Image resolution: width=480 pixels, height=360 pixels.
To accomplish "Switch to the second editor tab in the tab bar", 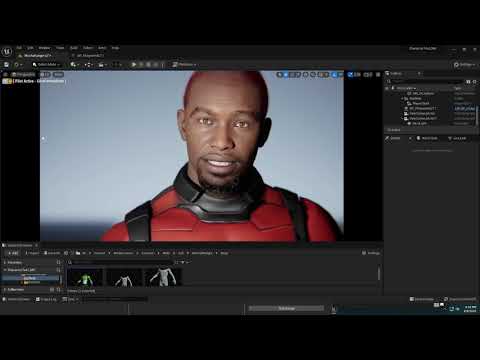I will coord(88,56).
